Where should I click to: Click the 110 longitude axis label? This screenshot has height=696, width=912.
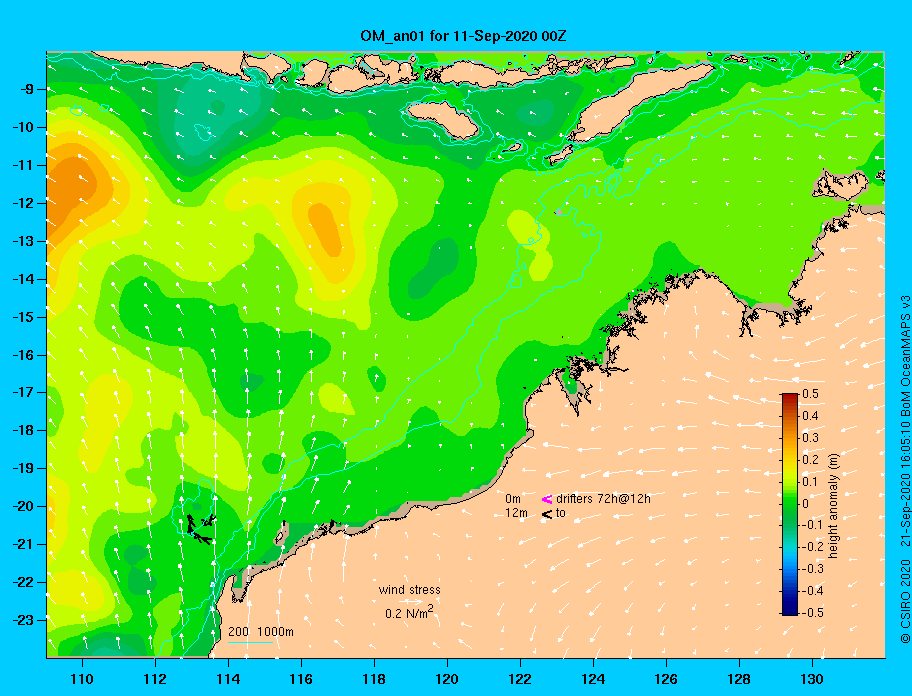(82, 679)
